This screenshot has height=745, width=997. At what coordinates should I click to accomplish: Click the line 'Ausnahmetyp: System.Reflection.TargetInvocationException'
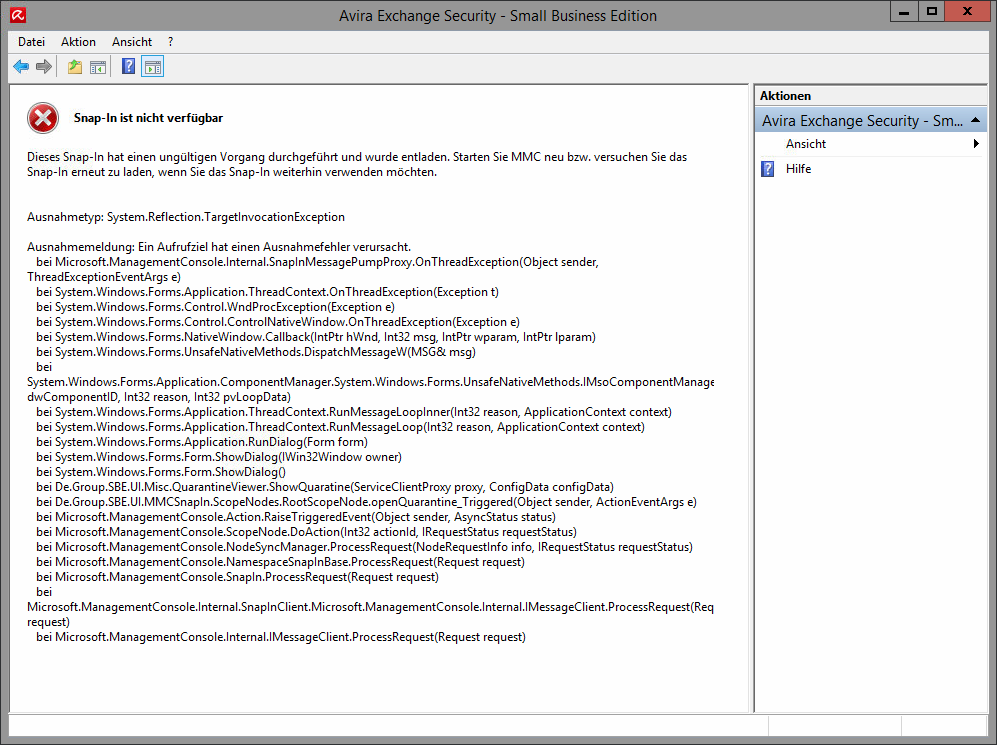[x=186, y=217]
